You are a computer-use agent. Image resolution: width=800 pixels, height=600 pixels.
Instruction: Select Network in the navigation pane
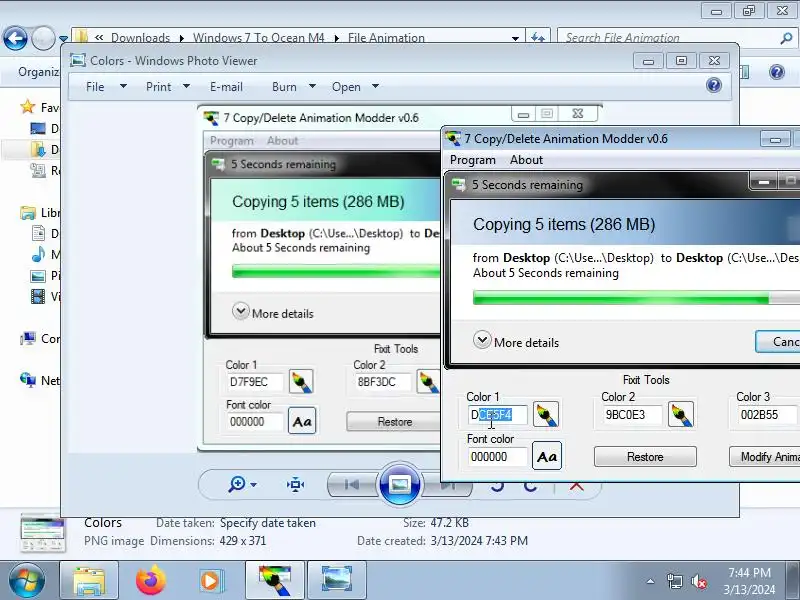pyautogui.click(x=40, y=380)
